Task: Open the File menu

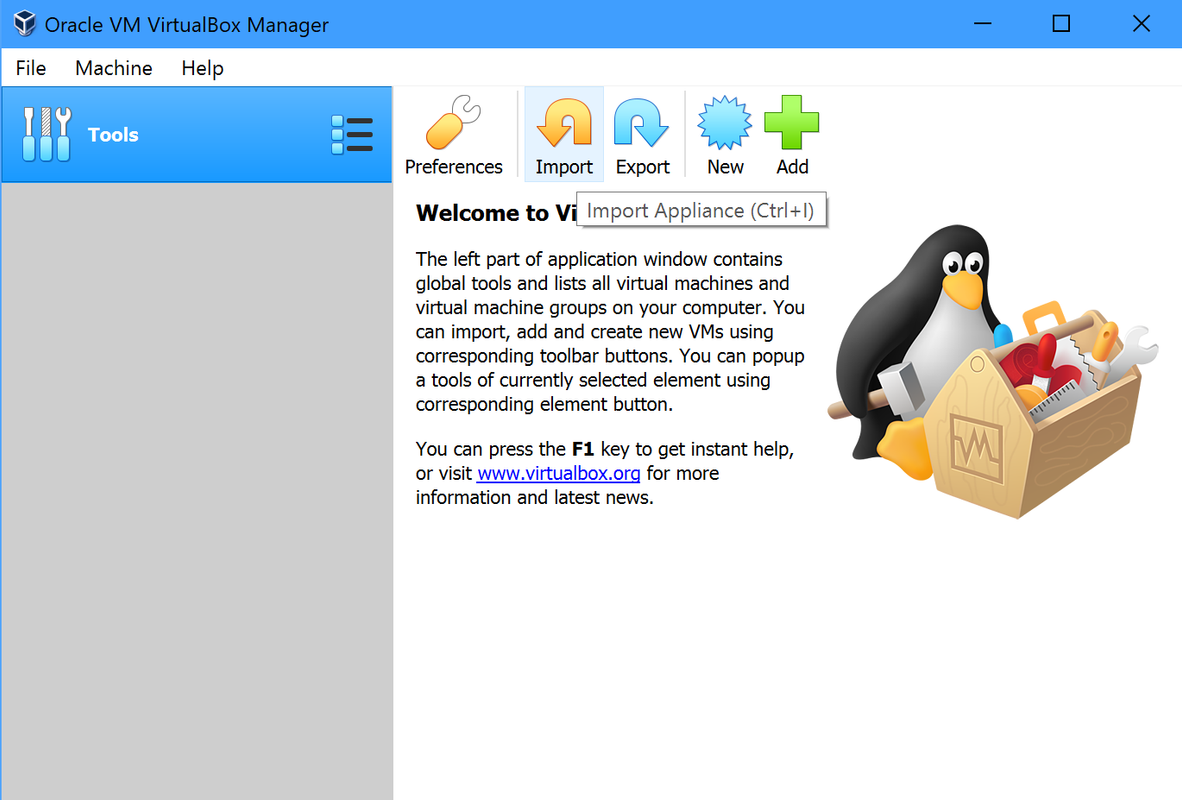Action: point(31,68)
